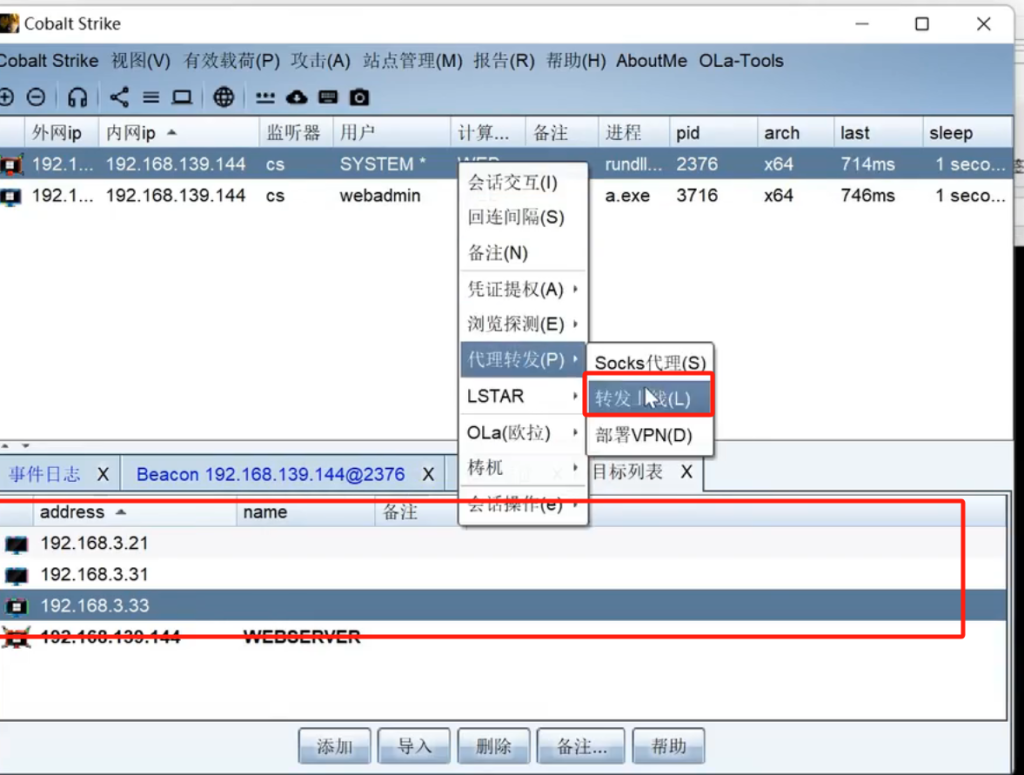The image size is (1024, 775).
Task: Click the 导入 button
Action: [x=414, y=746]
